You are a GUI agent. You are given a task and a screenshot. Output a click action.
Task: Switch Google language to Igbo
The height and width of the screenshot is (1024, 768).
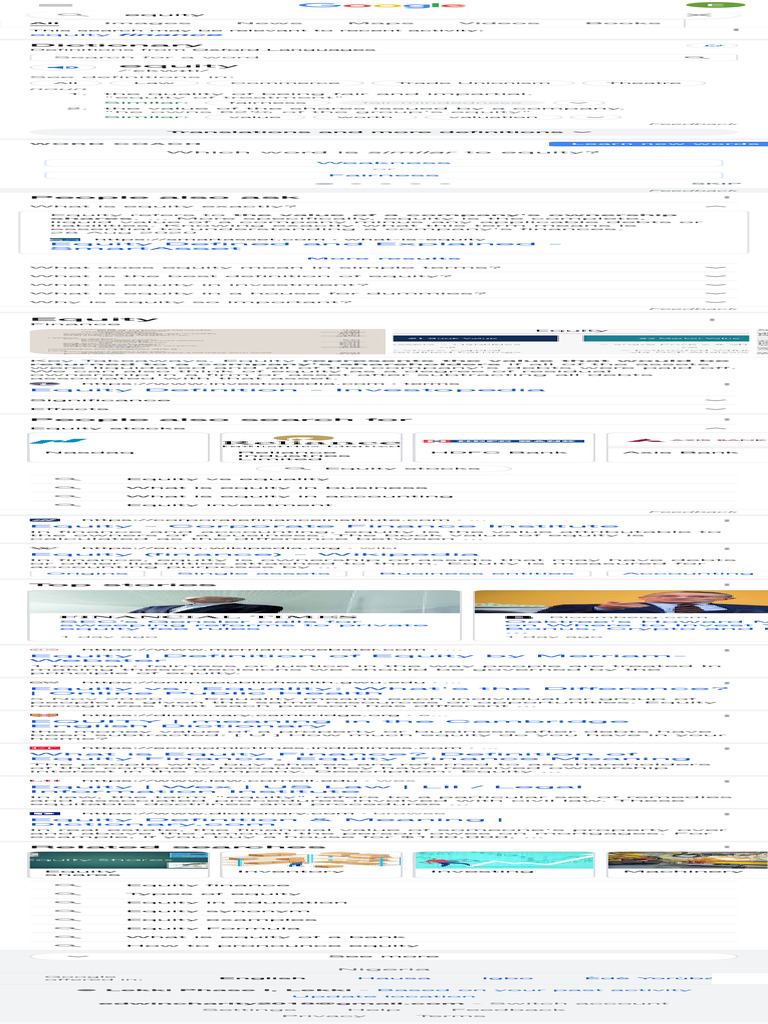(x=507, y=978)
